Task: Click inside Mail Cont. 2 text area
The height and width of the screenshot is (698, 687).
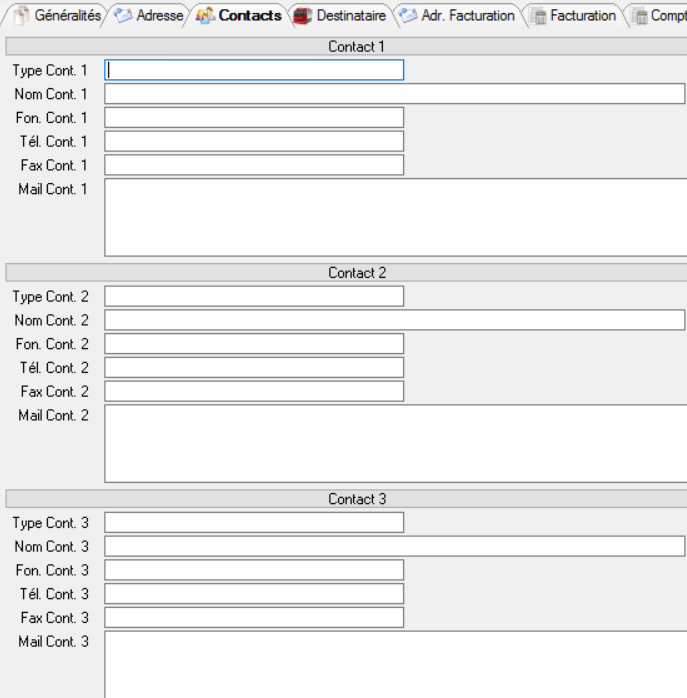Action: pyautogui.click(x=394, y=443)
